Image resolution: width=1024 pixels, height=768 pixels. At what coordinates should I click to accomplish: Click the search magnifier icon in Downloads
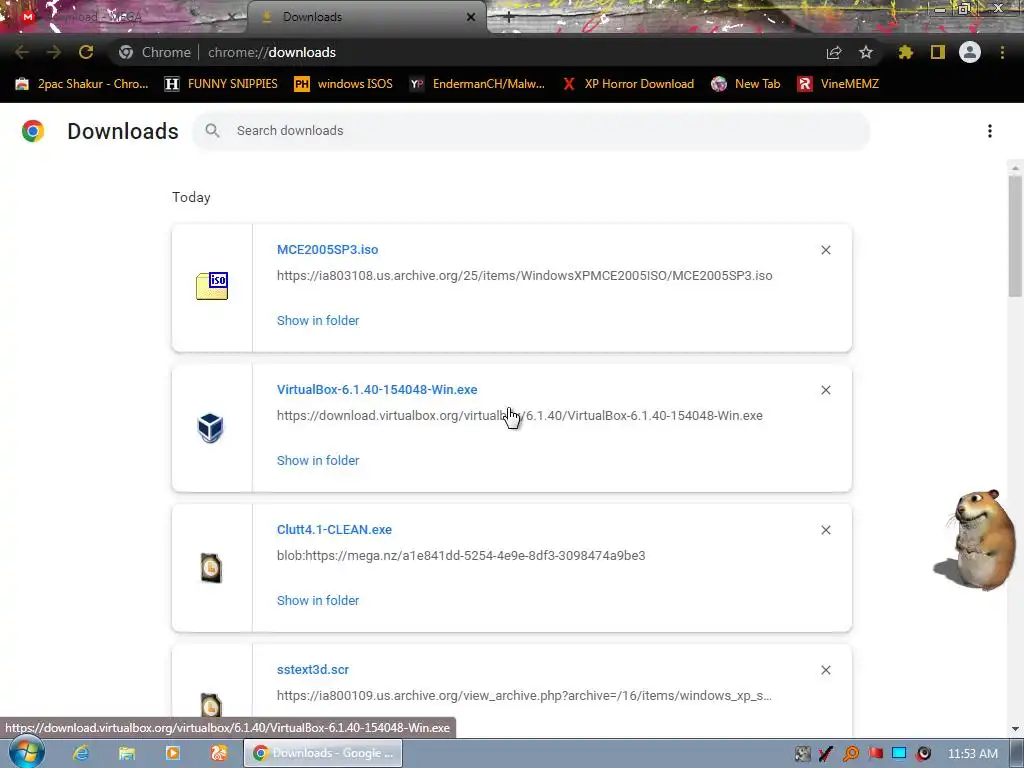point(212,131)
